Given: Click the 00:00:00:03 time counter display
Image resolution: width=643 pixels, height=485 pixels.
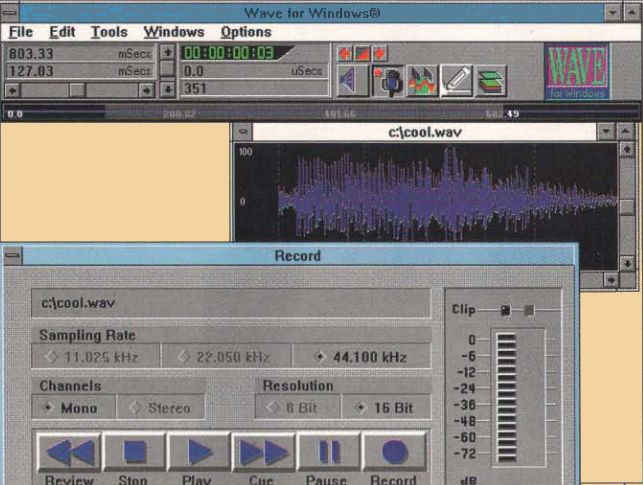Looking at the screenshot, I should [x=236, y=53].
